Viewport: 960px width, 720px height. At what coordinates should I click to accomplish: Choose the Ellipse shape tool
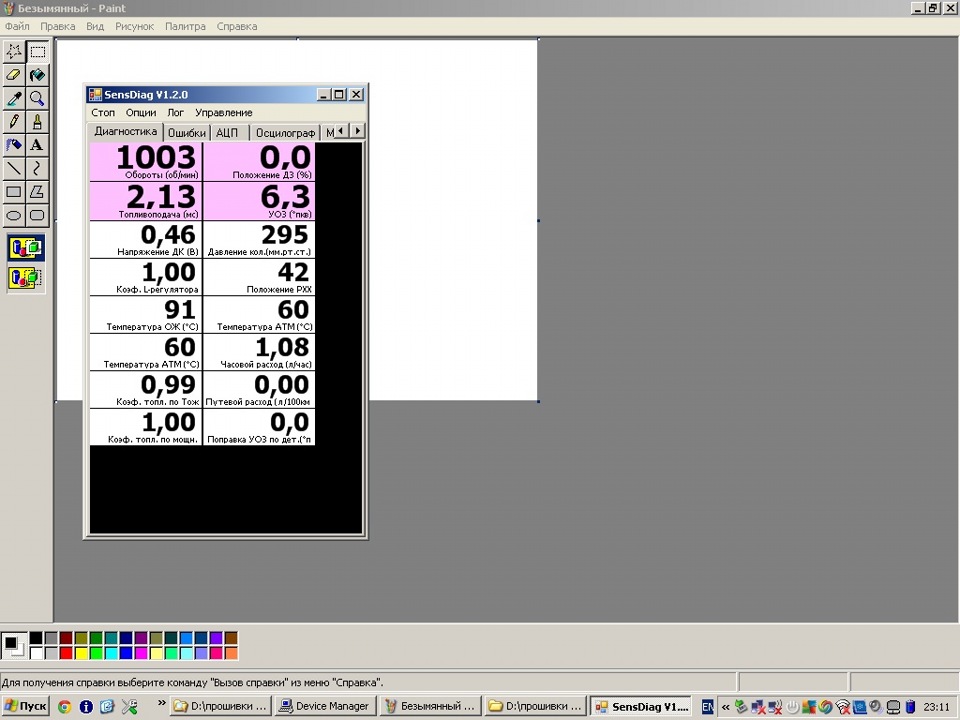14,215
